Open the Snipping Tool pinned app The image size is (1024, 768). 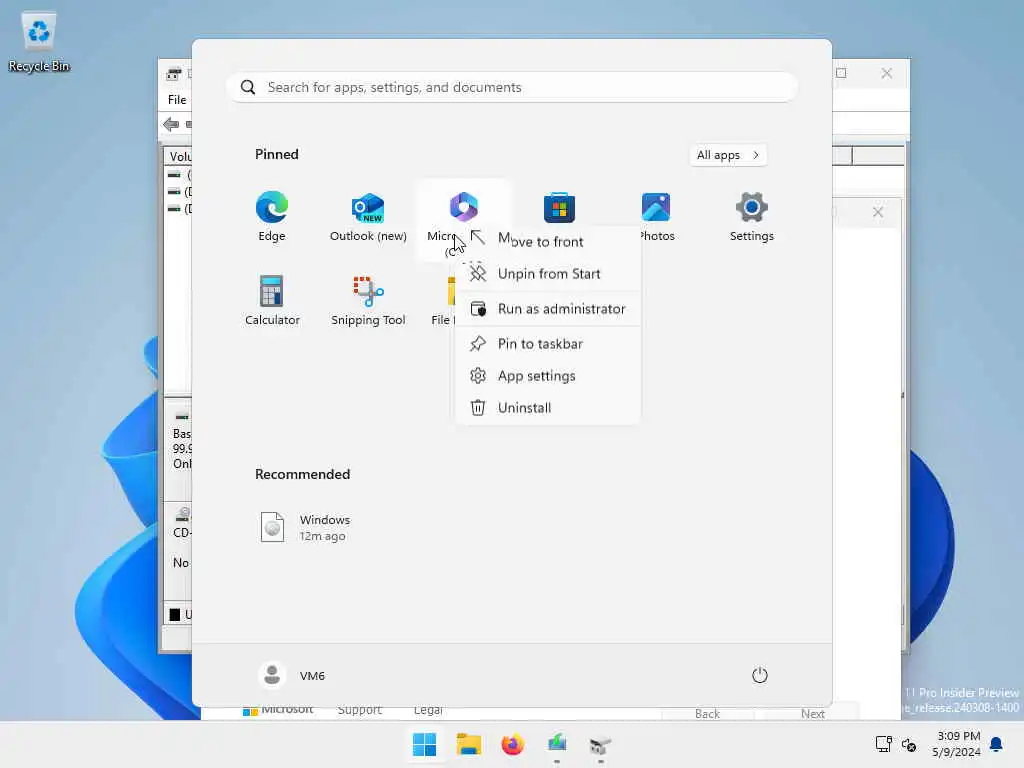tap(368, 300)
